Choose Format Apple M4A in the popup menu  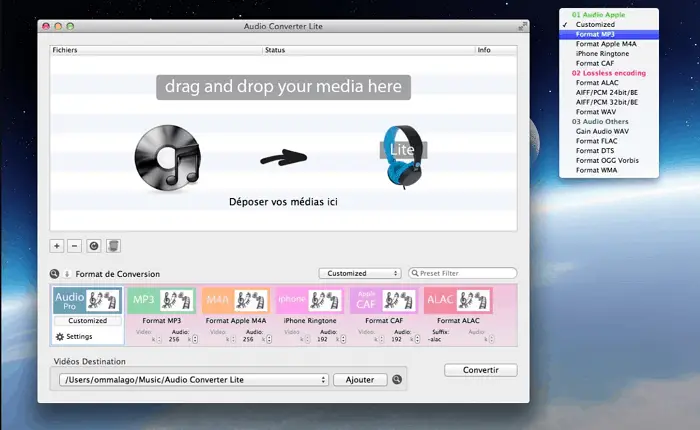pos(609,44)
